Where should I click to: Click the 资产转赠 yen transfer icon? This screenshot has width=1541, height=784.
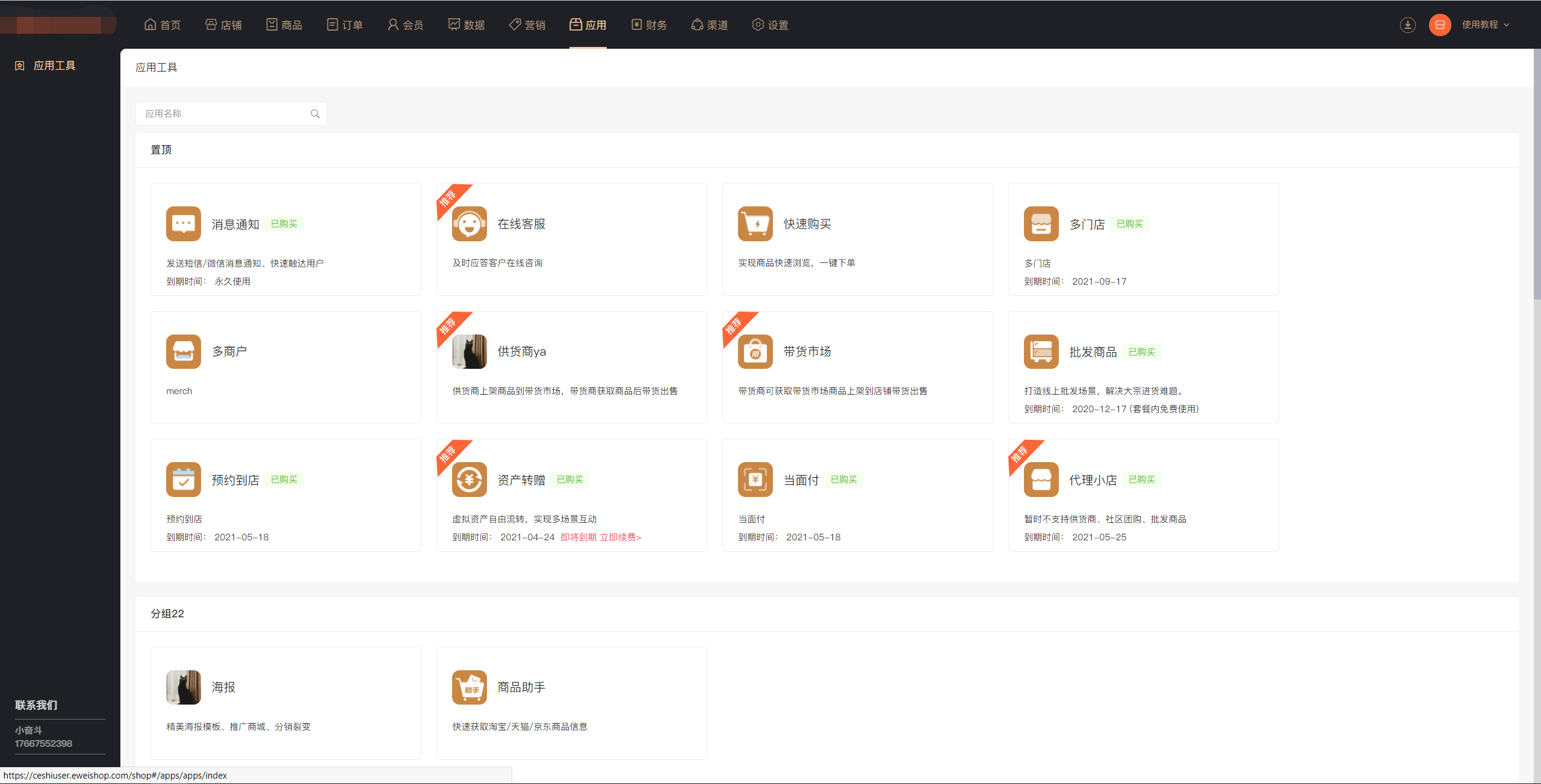tap(470, 480)
